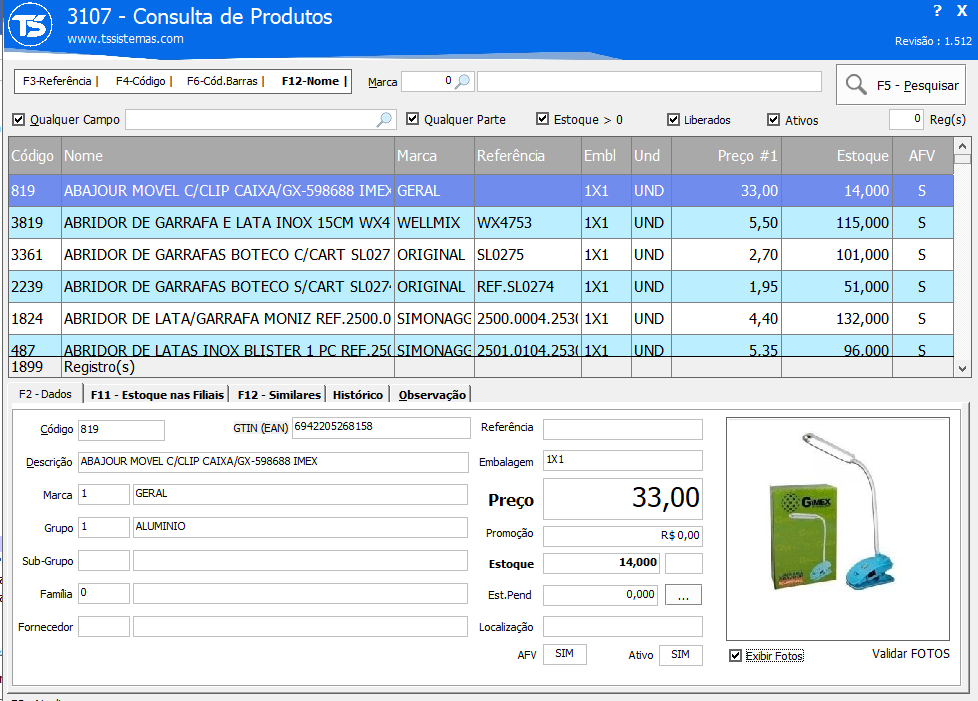Toggle the Qualquer Campo checkbox
The image size is (978, 701).
[x=18, y=120]
